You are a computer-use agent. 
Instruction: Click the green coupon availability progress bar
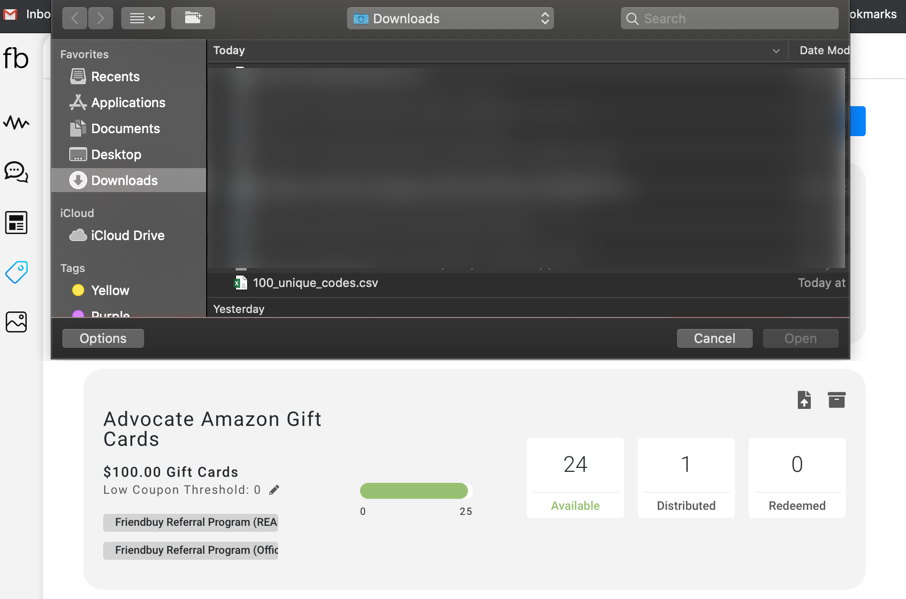pos(414,490)
